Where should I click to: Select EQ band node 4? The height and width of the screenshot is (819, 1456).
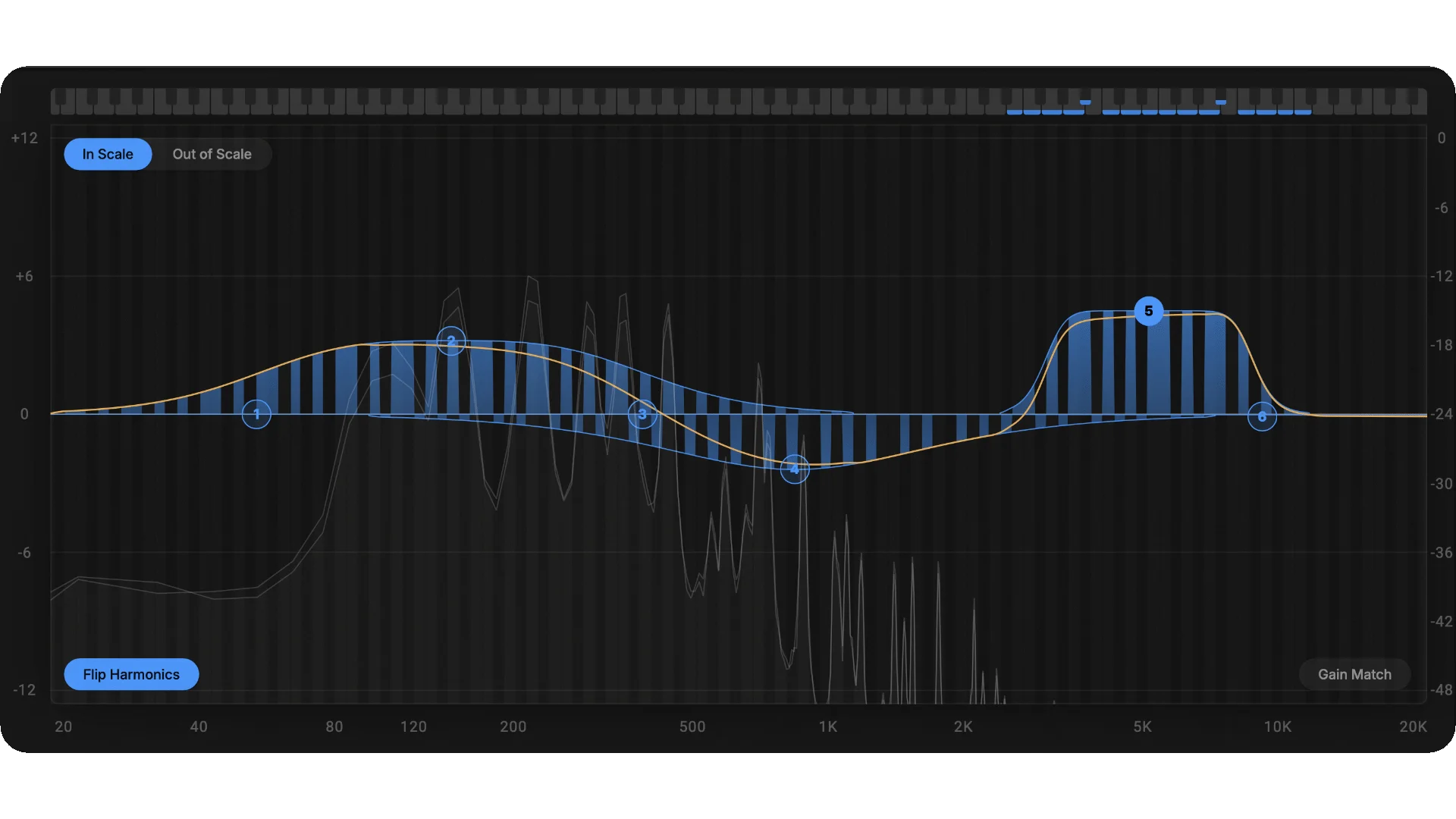(x=795, y=469)
